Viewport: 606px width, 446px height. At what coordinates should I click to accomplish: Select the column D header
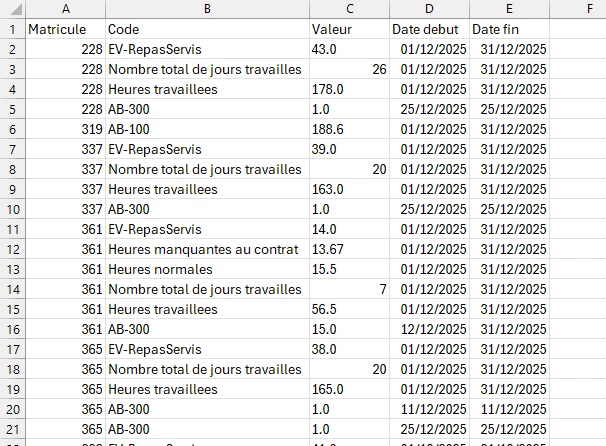click(x=429, y=9)
